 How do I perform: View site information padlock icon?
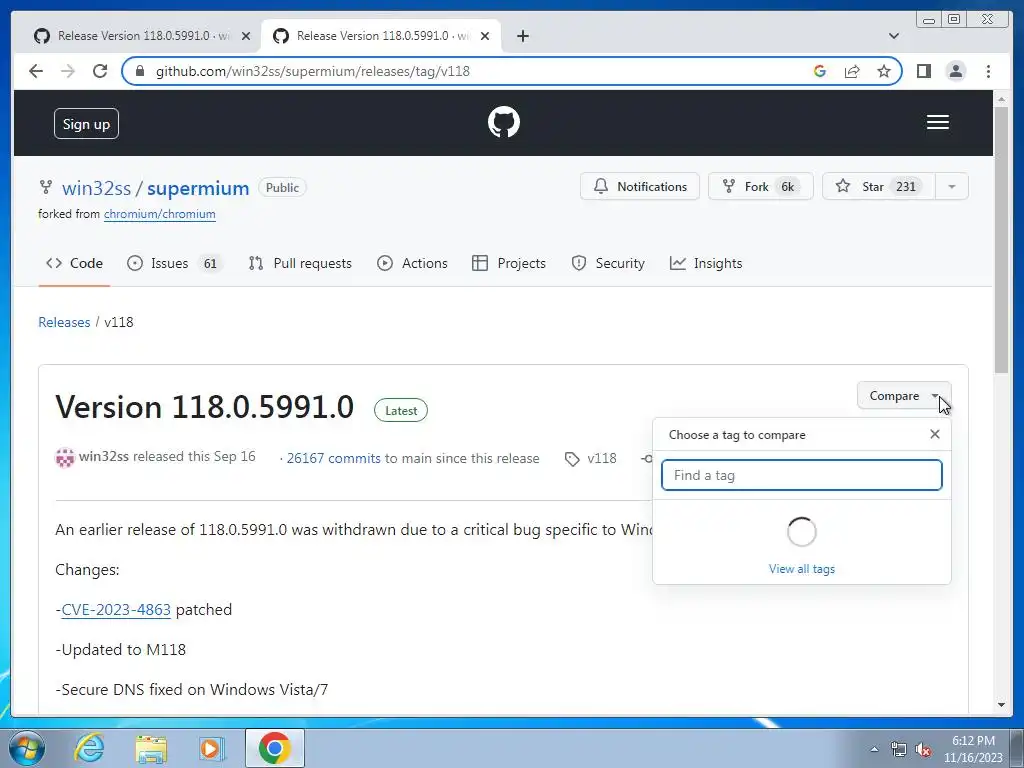coord(139,71)
